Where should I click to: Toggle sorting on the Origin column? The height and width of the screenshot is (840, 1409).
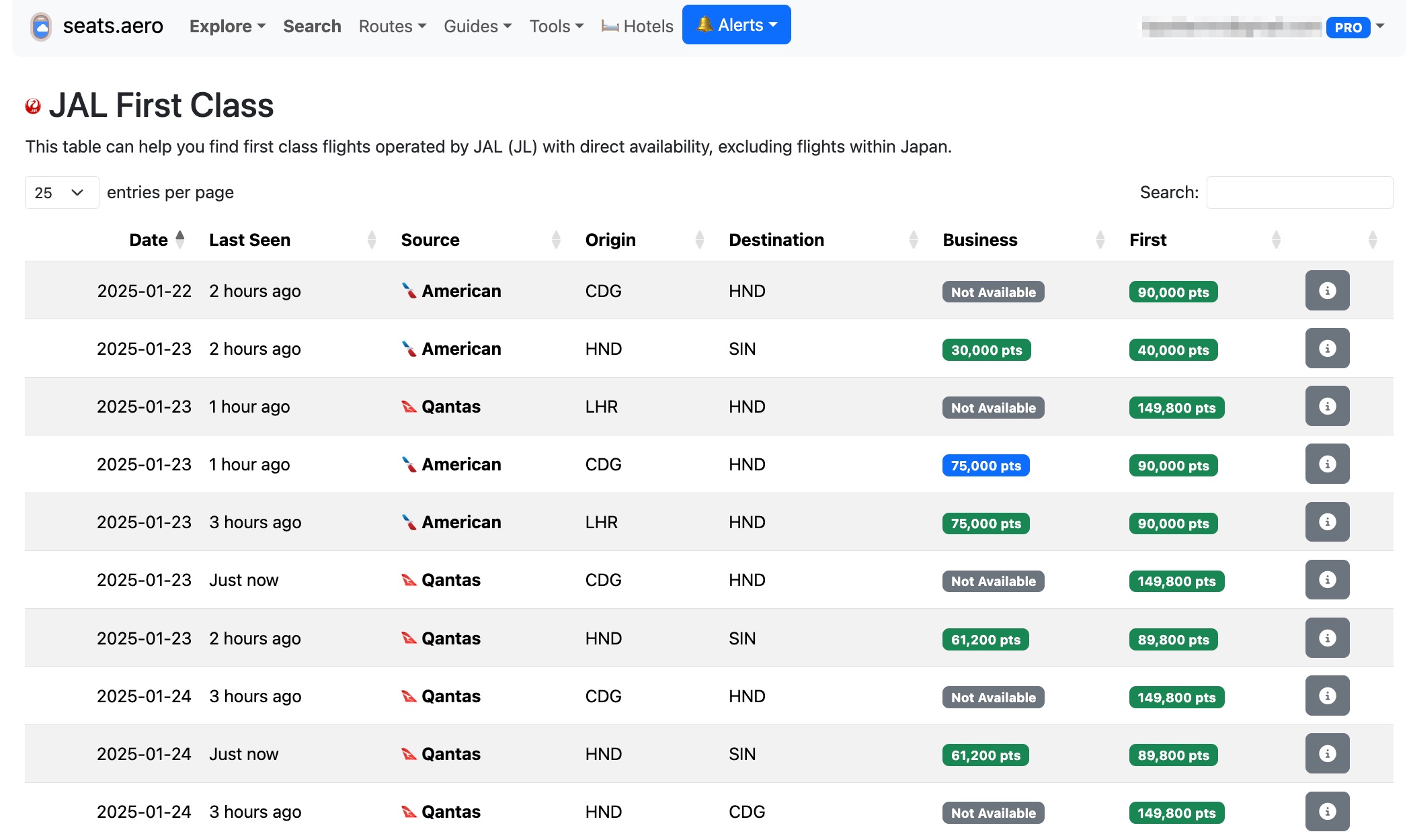click(x=610, y=239)
